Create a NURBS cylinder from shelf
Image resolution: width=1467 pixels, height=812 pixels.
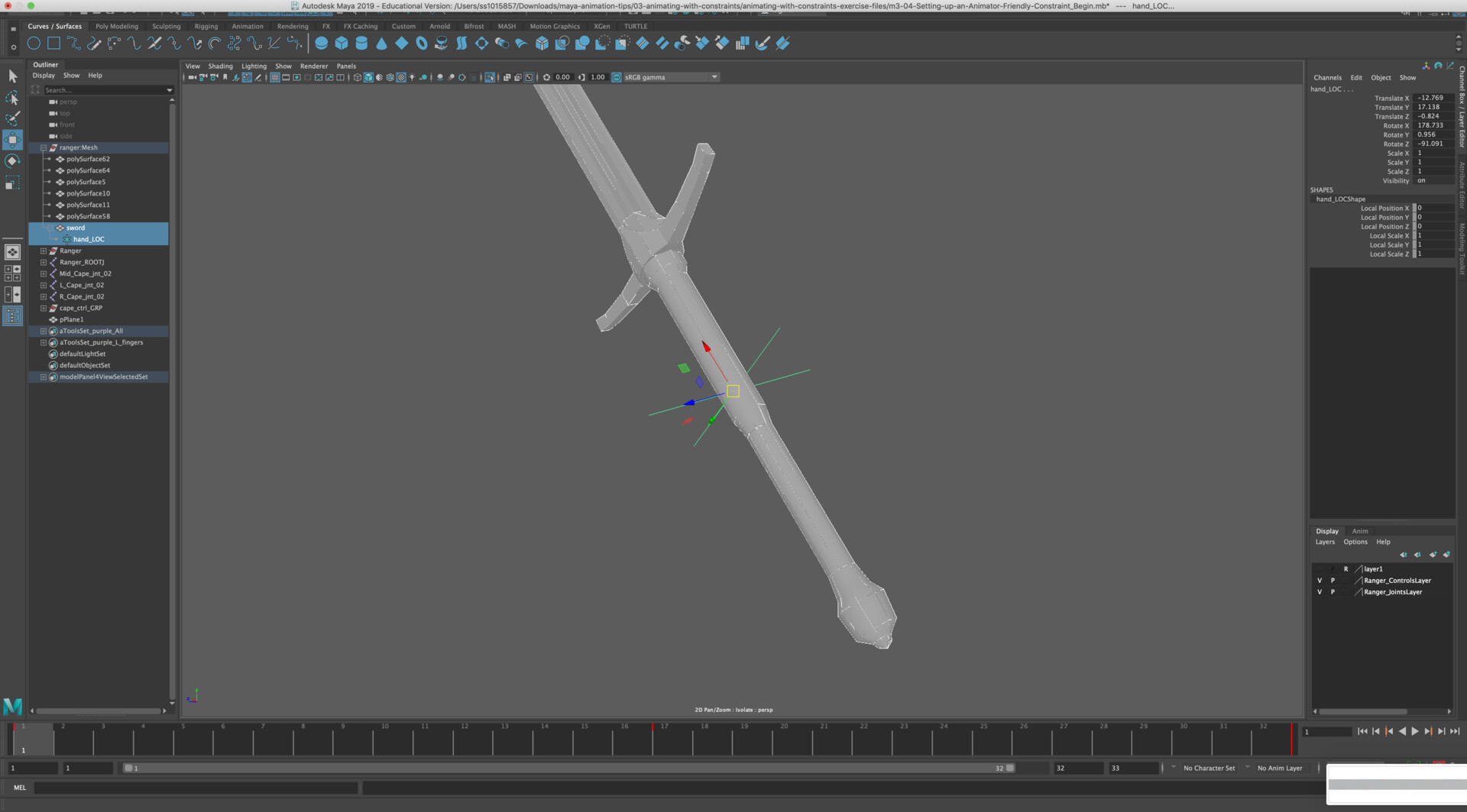361,44
